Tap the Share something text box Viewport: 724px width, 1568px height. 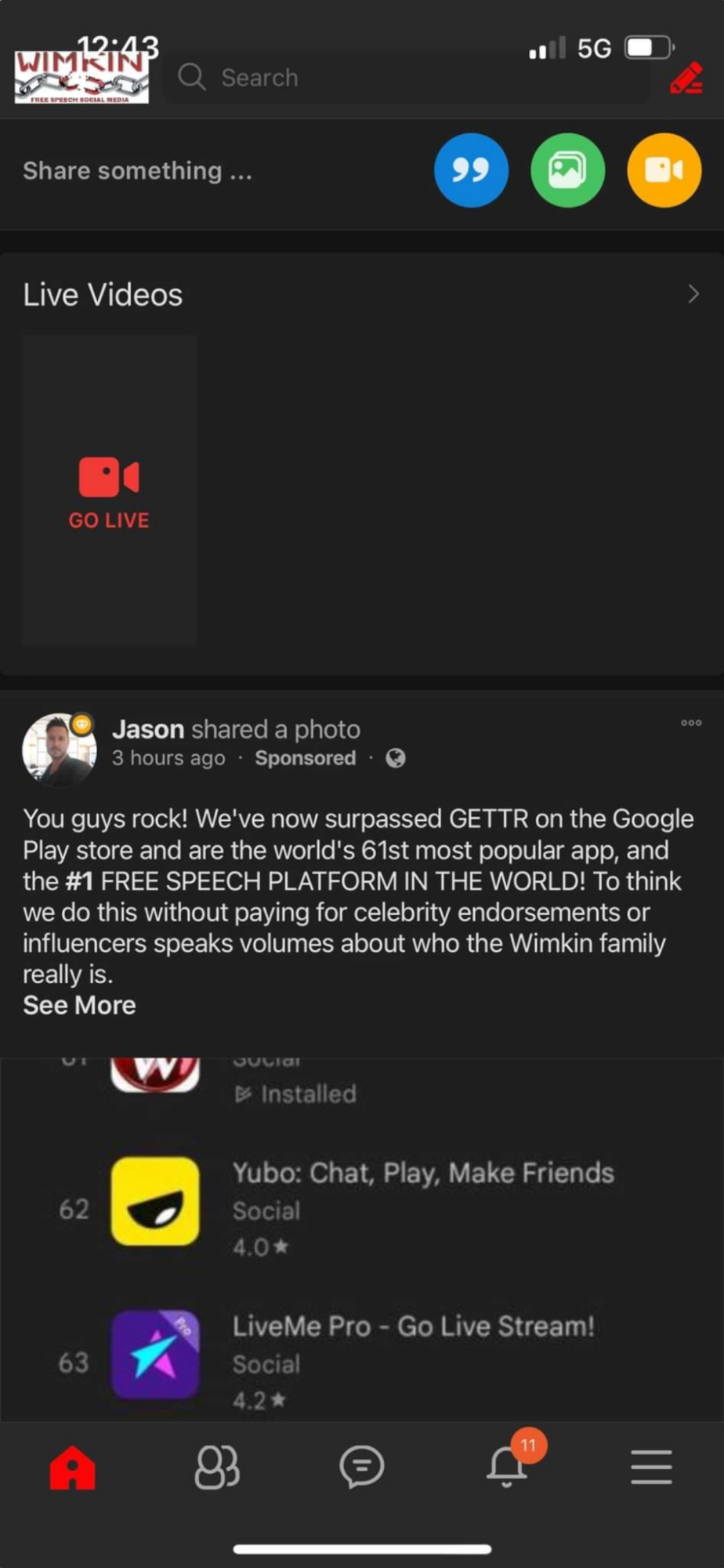(138, 171)
